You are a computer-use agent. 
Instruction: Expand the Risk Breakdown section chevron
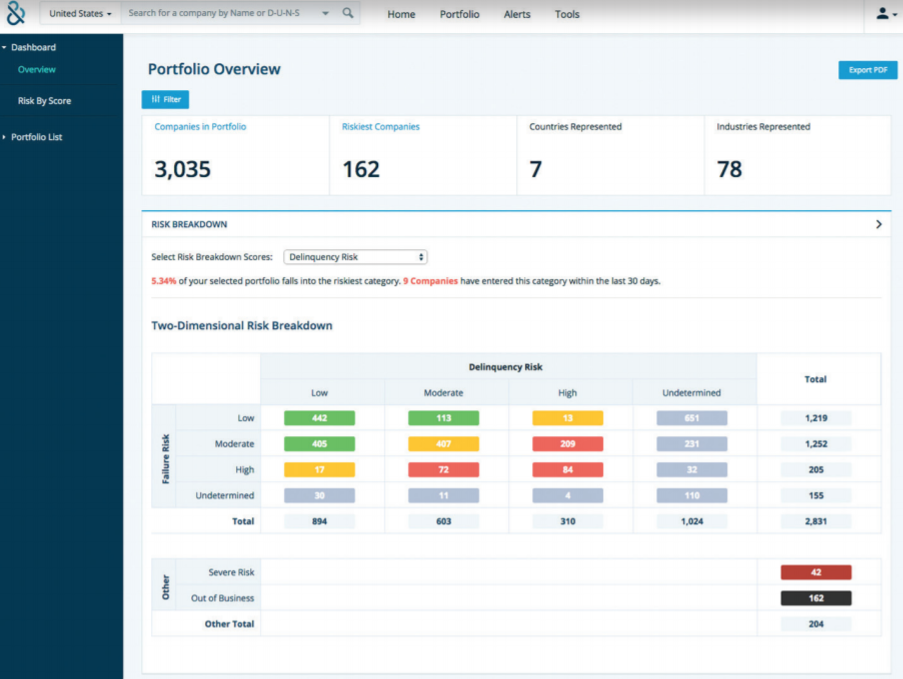coord(879,225)
